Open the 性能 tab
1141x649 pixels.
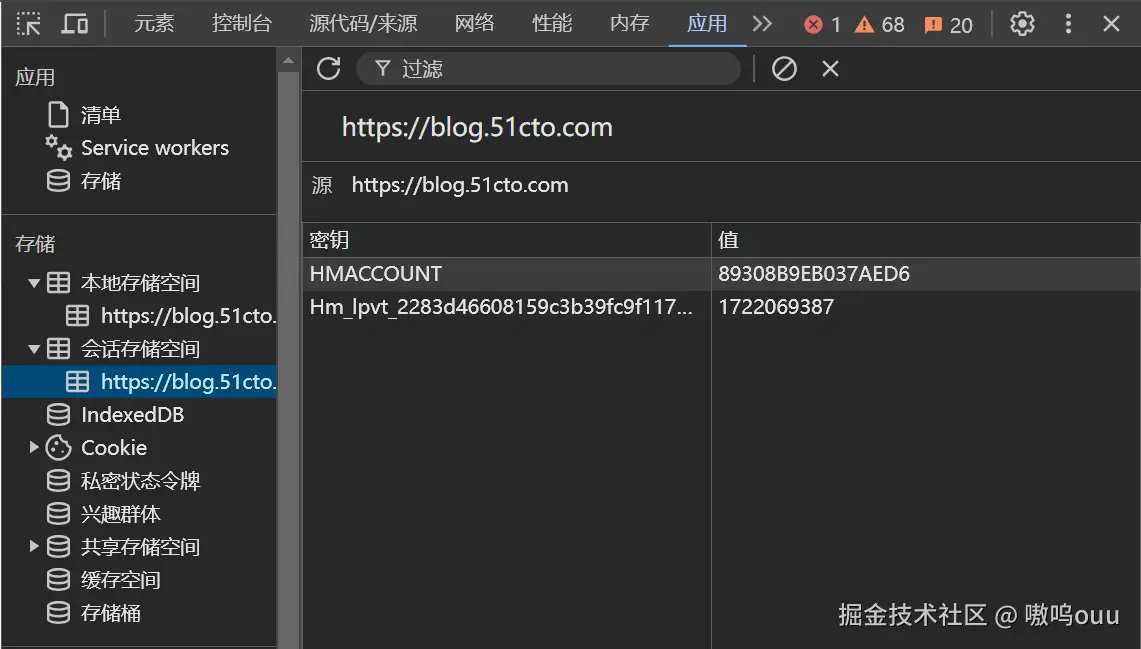point(552,24)
